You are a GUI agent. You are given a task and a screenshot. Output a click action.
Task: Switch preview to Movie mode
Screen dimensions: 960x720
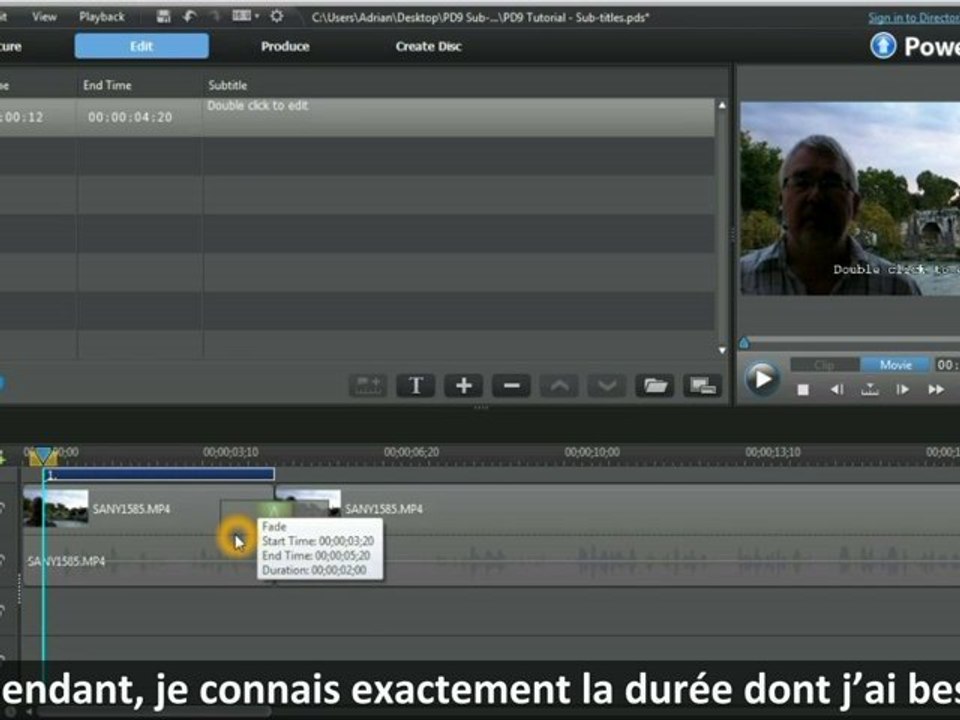(895, 365)
